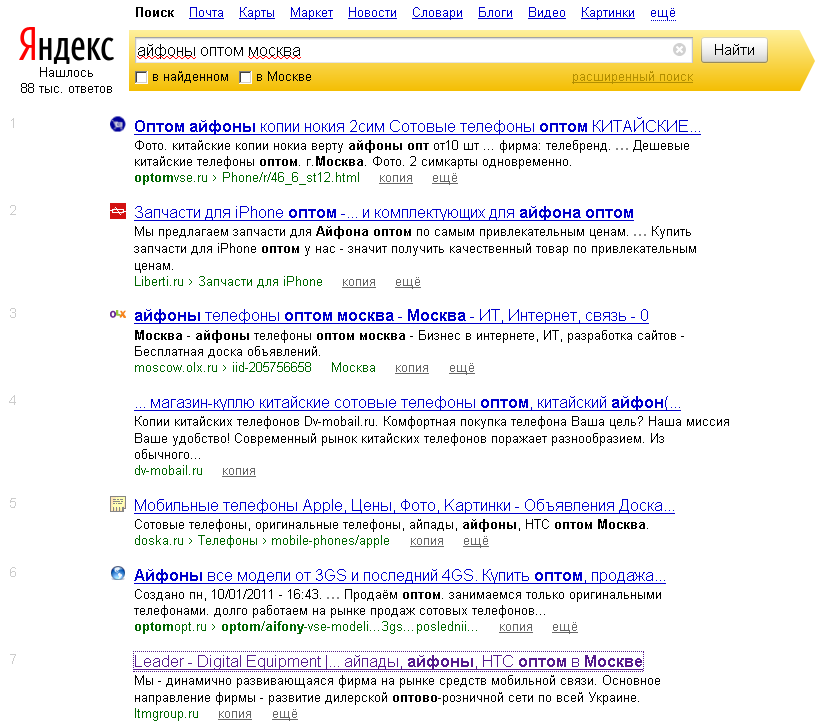This screenshot has width=818, height=728.
Task: Open the Картинки service tab
Action: [x=608, y=13]
